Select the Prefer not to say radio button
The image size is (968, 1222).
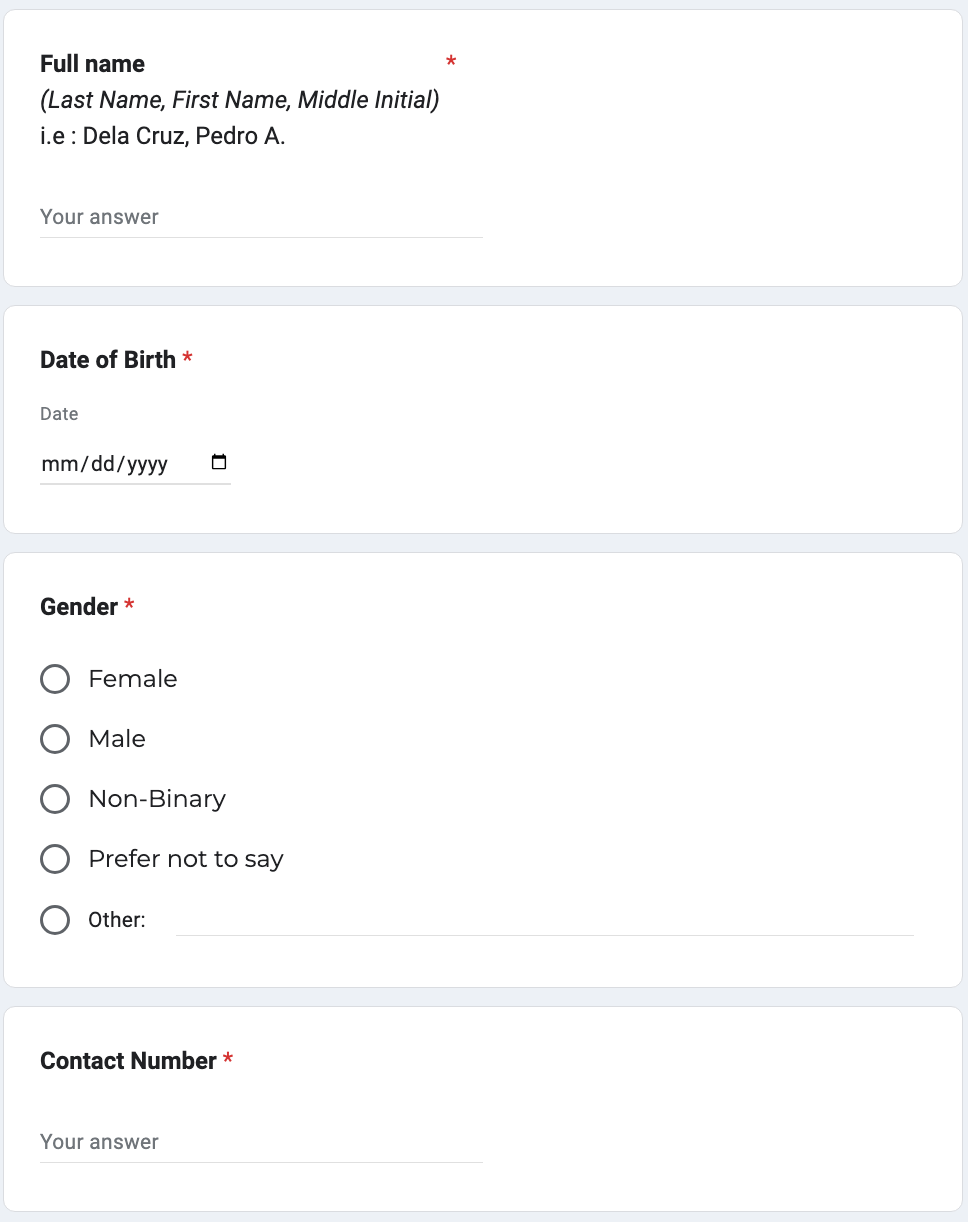click(55, 859)
